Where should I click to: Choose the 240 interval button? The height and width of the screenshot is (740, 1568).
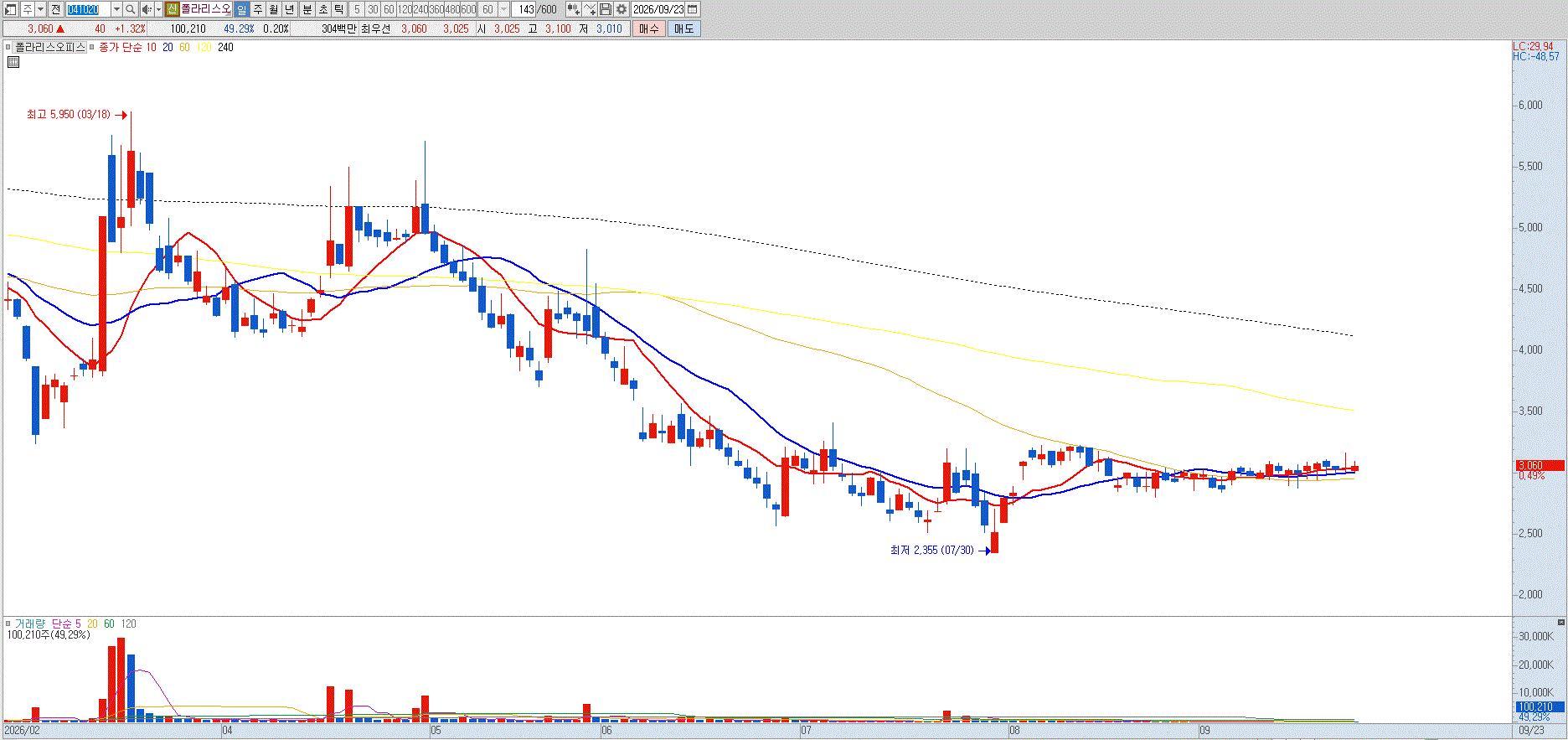point(420,9)
